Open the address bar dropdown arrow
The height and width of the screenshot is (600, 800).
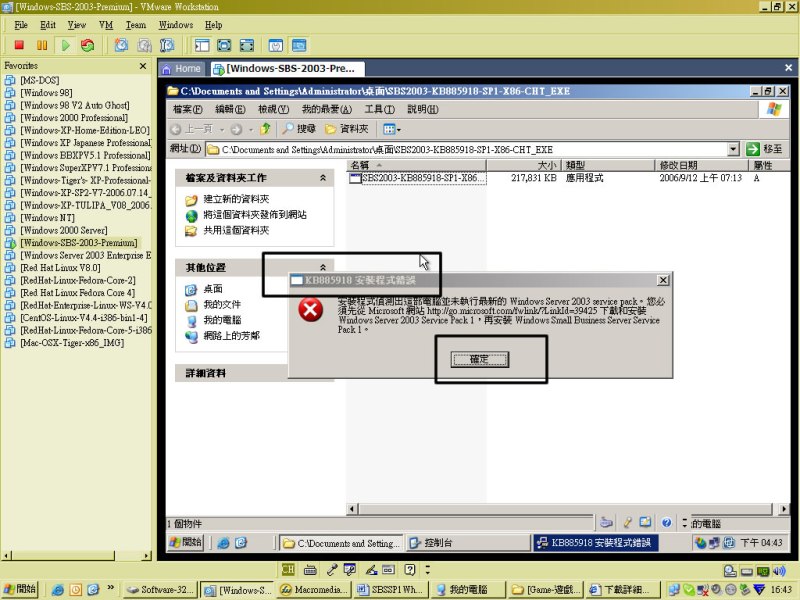pos(733,149)
